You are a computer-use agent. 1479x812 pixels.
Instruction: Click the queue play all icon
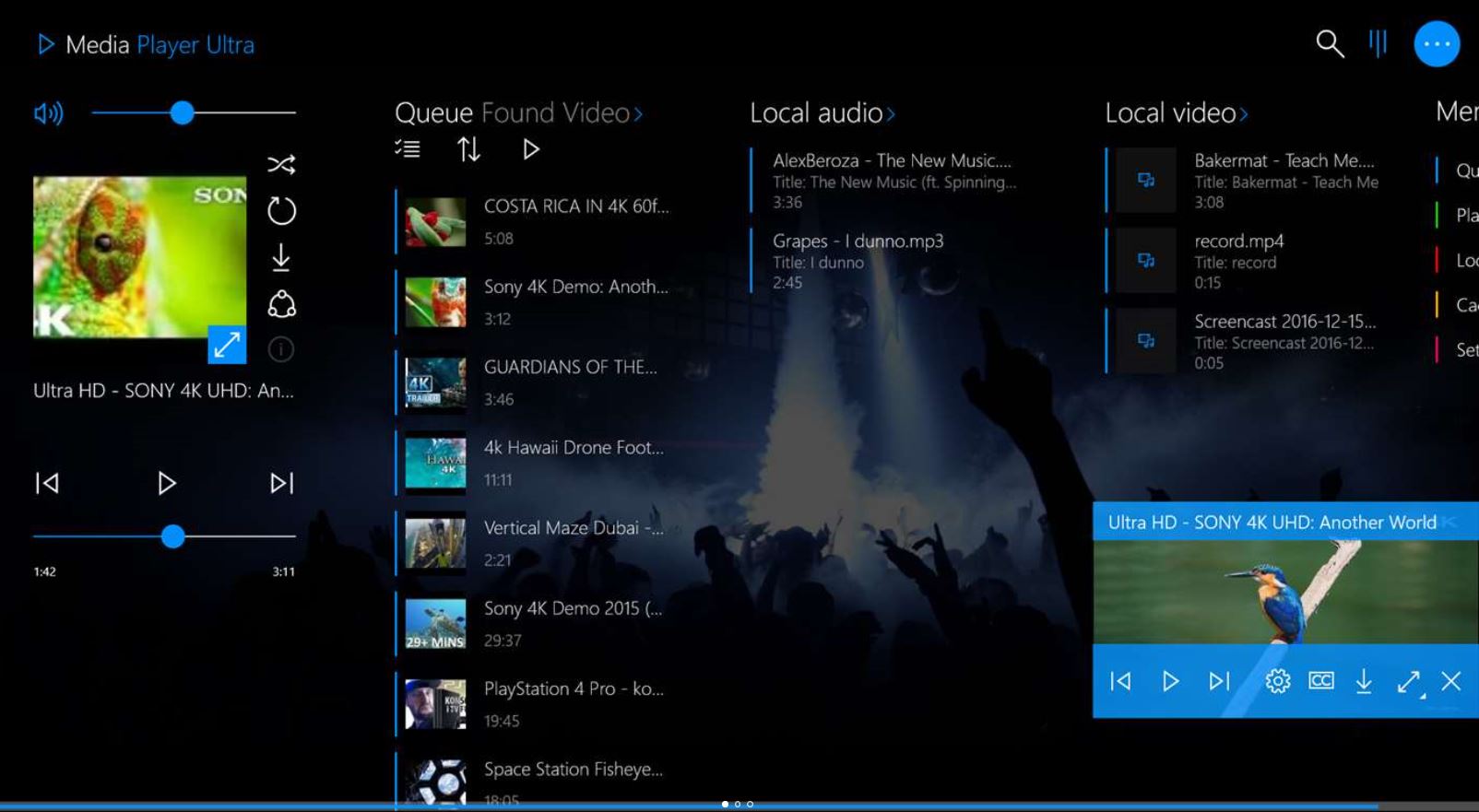coord(530,148)
